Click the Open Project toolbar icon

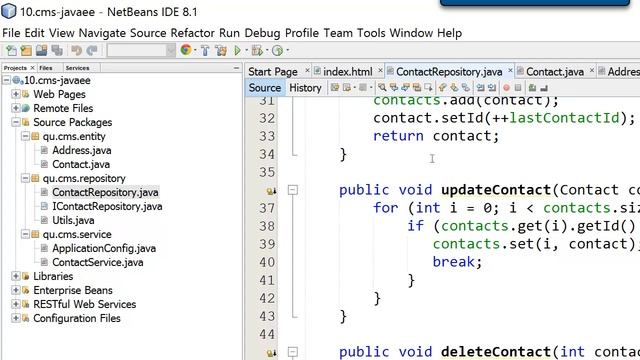click(41, 50)
